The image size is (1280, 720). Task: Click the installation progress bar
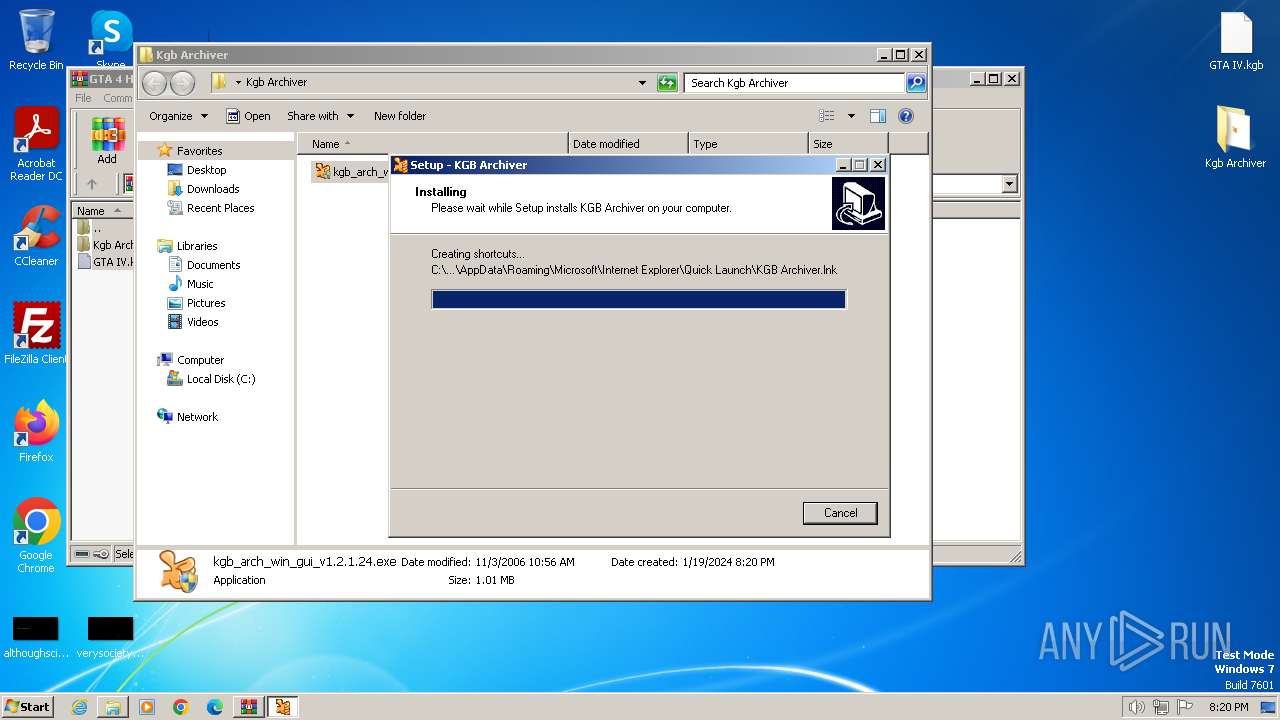638,299
